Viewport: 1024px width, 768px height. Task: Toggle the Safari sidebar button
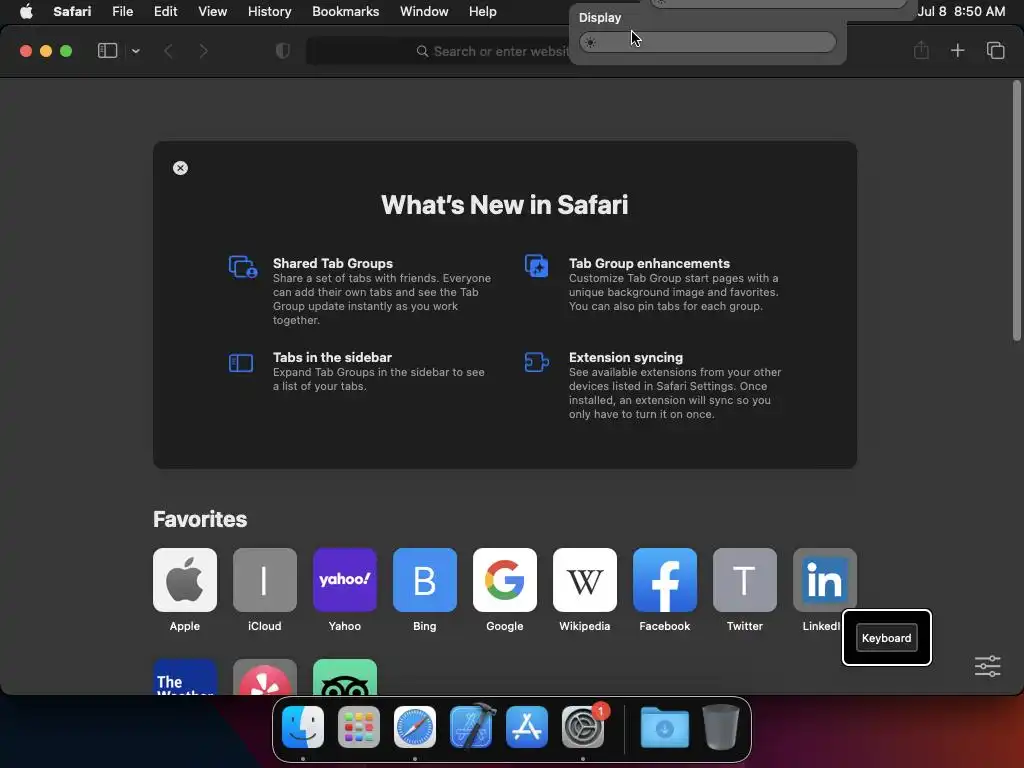click(x=107, y=51)
